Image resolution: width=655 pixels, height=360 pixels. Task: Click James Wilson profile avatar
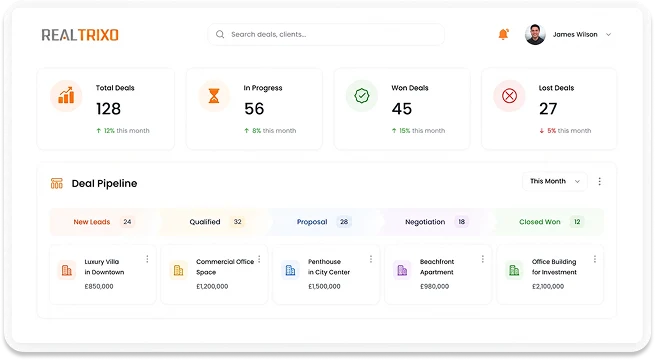[535, 34]
